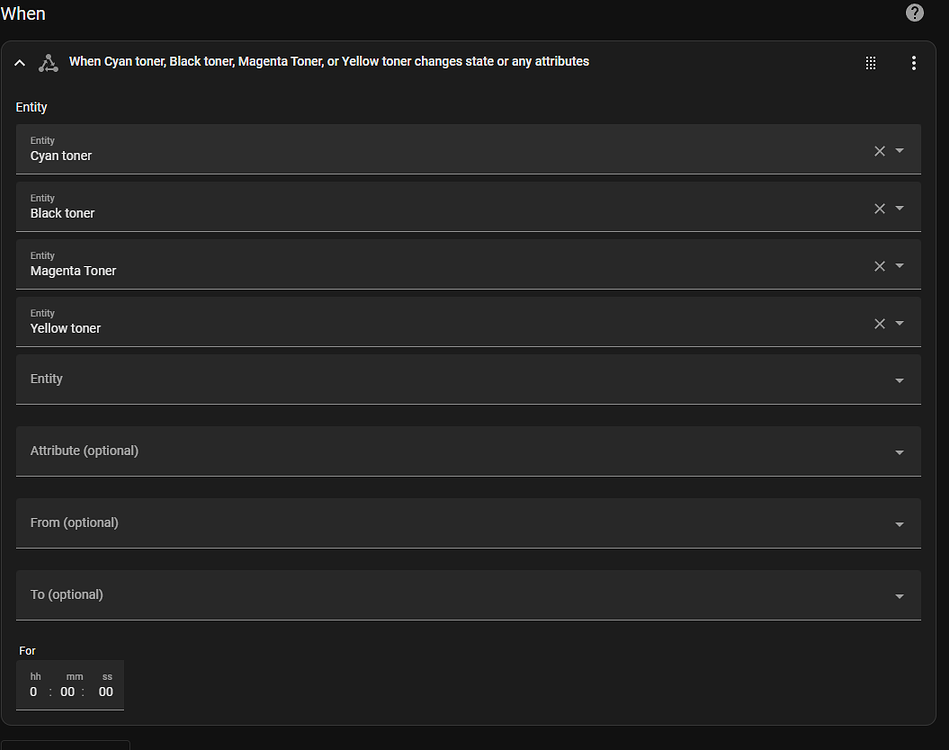Open the Attribute (optional) dropdown
This screenshot has width=949, height=750.
pos(468,452)
